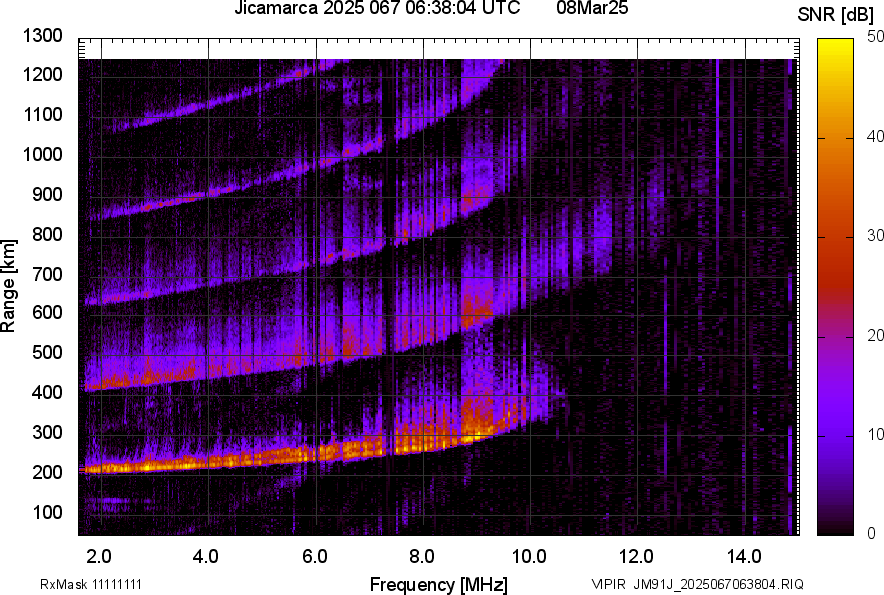
Task: Click the range tick label '800'
Action: click(x=47, y=234)
